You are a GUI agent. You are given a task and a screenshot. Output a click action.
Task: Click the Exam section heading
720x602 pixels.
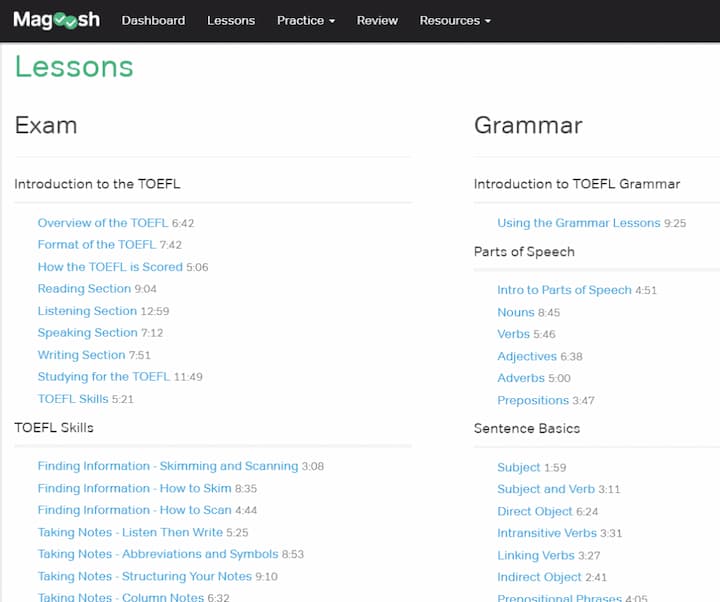(x=46, y=125)
